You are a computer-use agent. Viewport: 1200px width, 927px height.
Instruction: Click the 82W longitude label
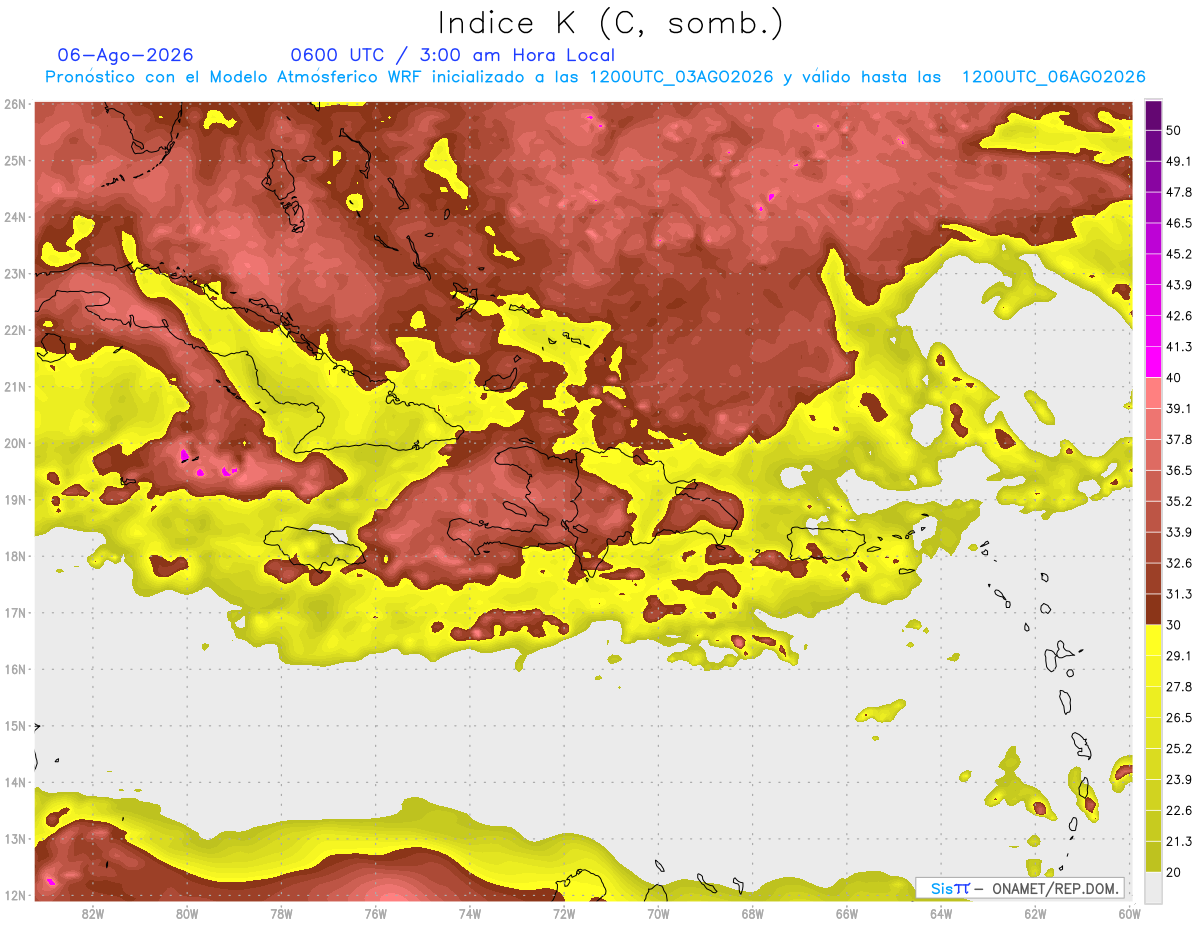pyautogui.click(x=92, y=913)
